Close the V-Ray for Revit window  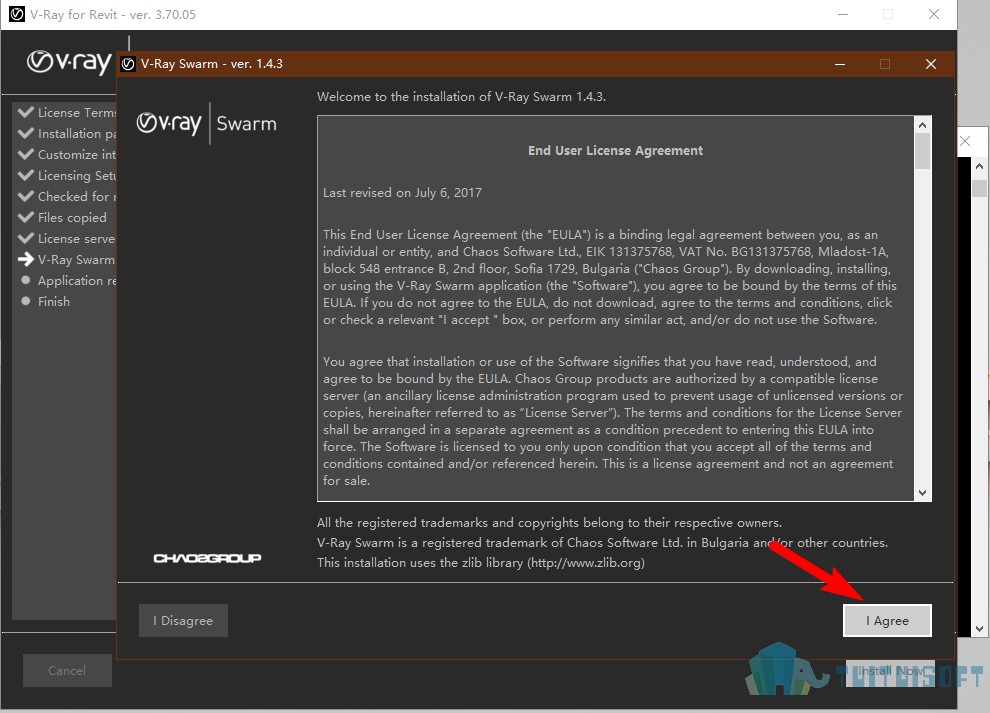coord(934,14)
